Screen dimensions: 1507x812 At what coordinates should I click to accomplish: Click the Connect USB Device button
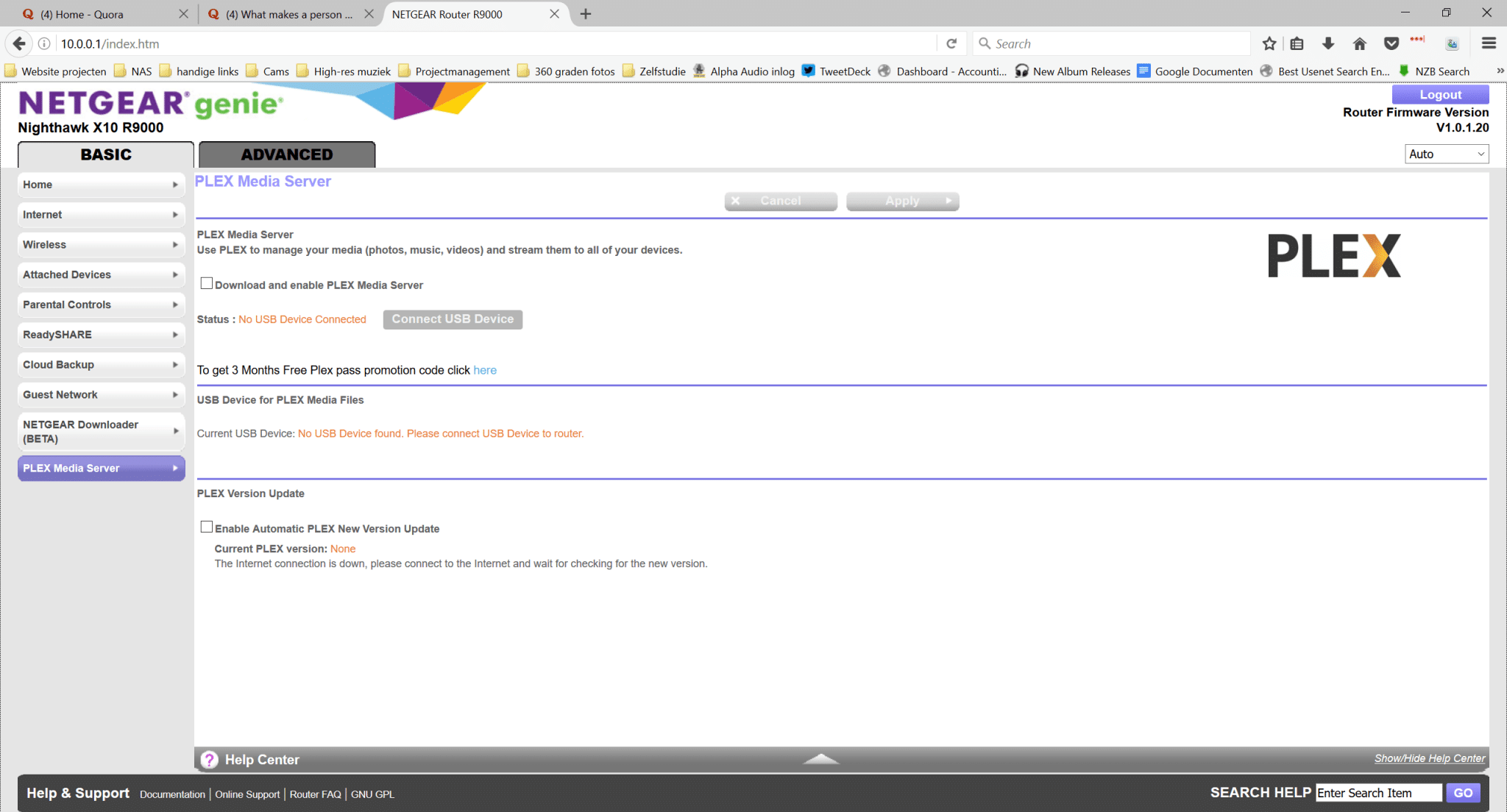coord(453,319)
